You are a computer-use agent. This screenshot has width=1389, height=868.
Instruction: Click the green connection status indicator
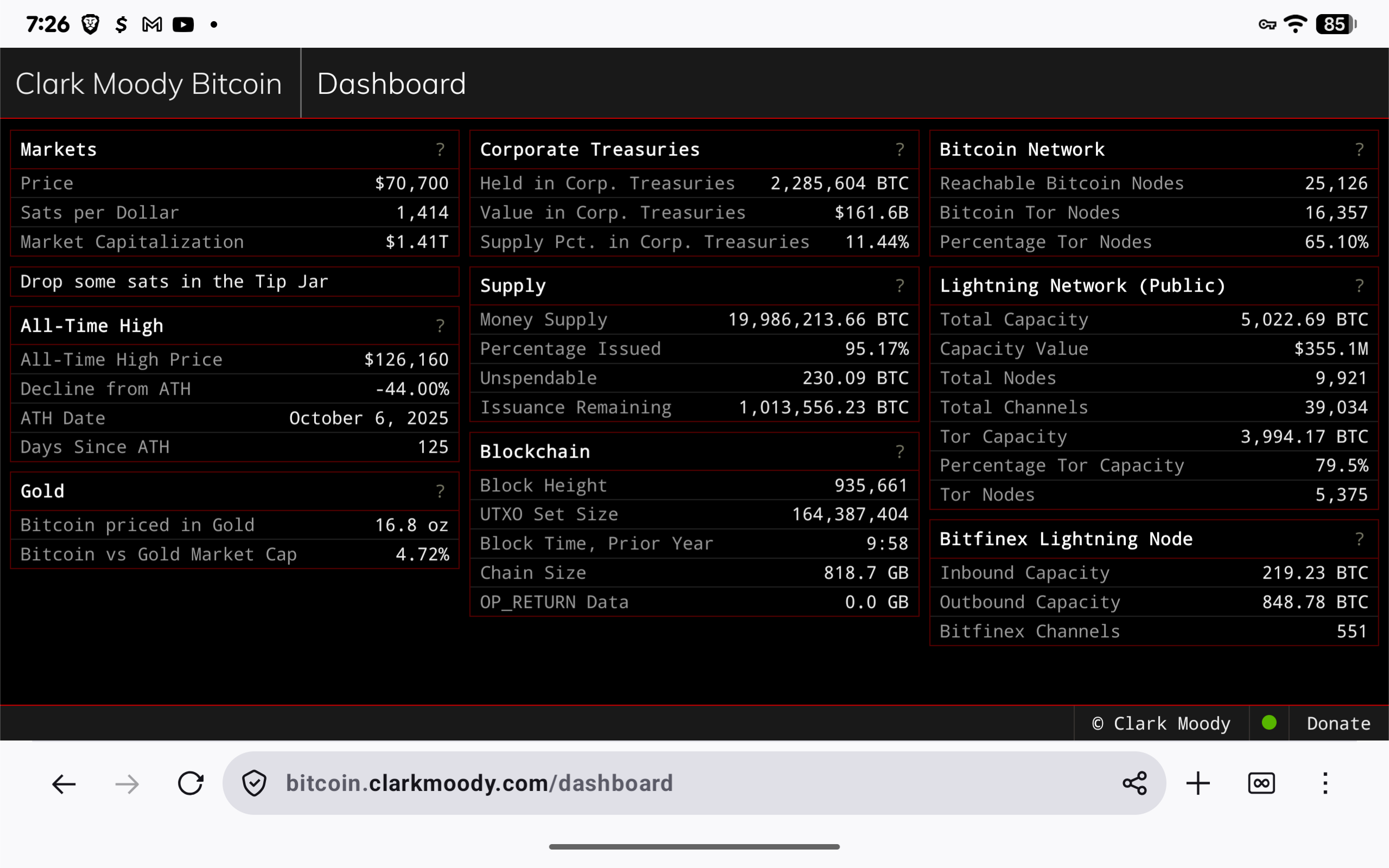coord(1269,723)
